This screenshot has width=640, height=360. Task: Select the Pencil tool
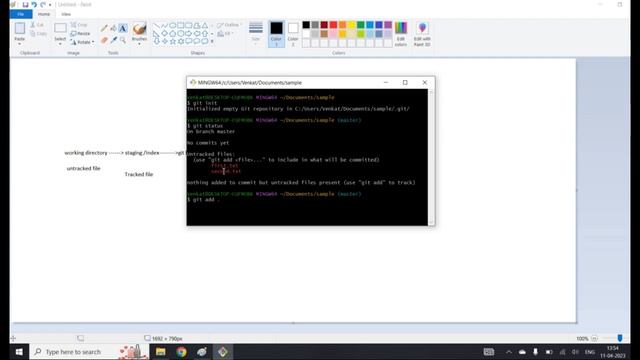pos(104,28)
